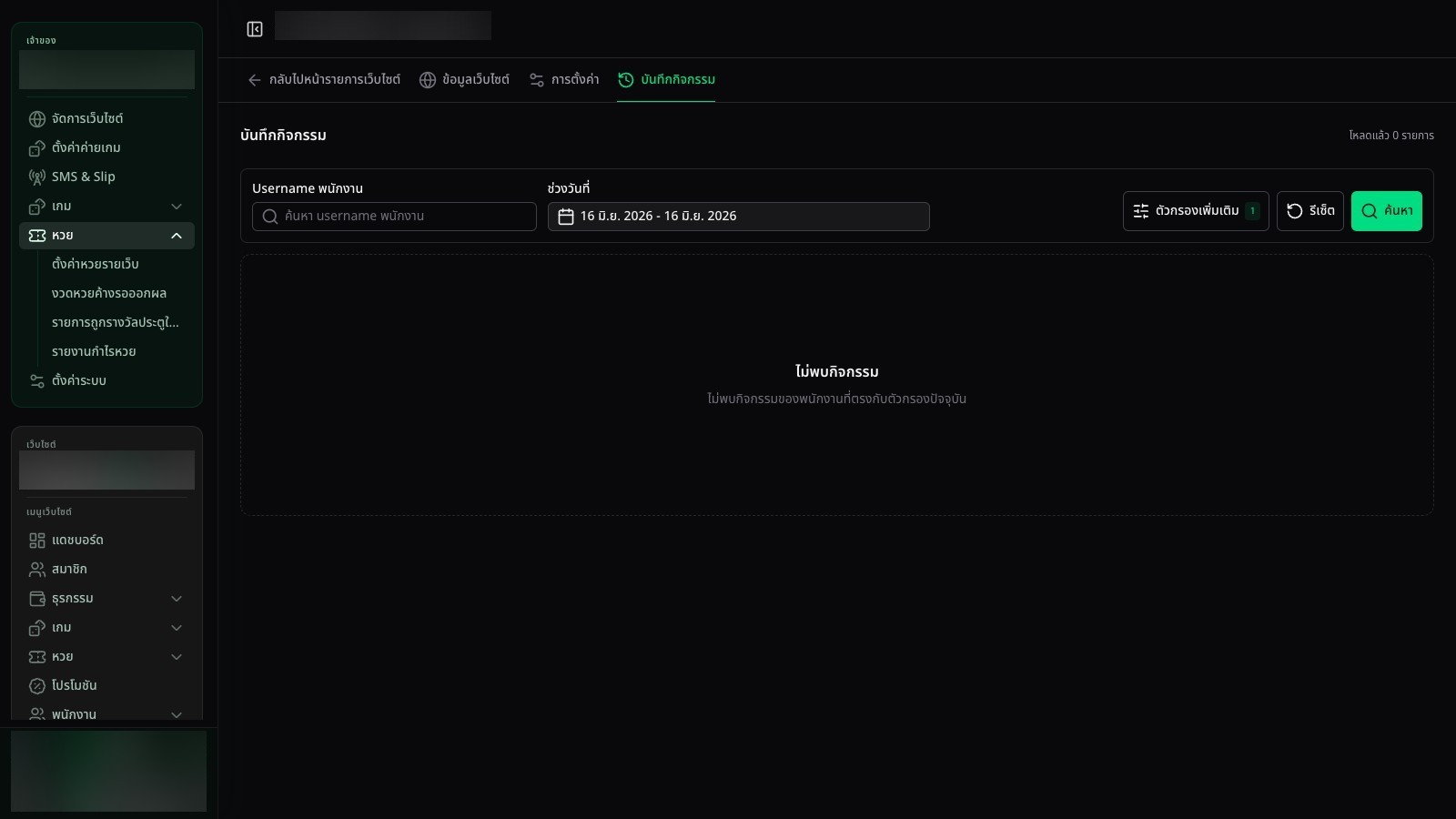Image resolution: width=1456 pixels, height=819 pixels.
Task: Click the โปรโมชัน percent badge icon
Action: [37, 686]
